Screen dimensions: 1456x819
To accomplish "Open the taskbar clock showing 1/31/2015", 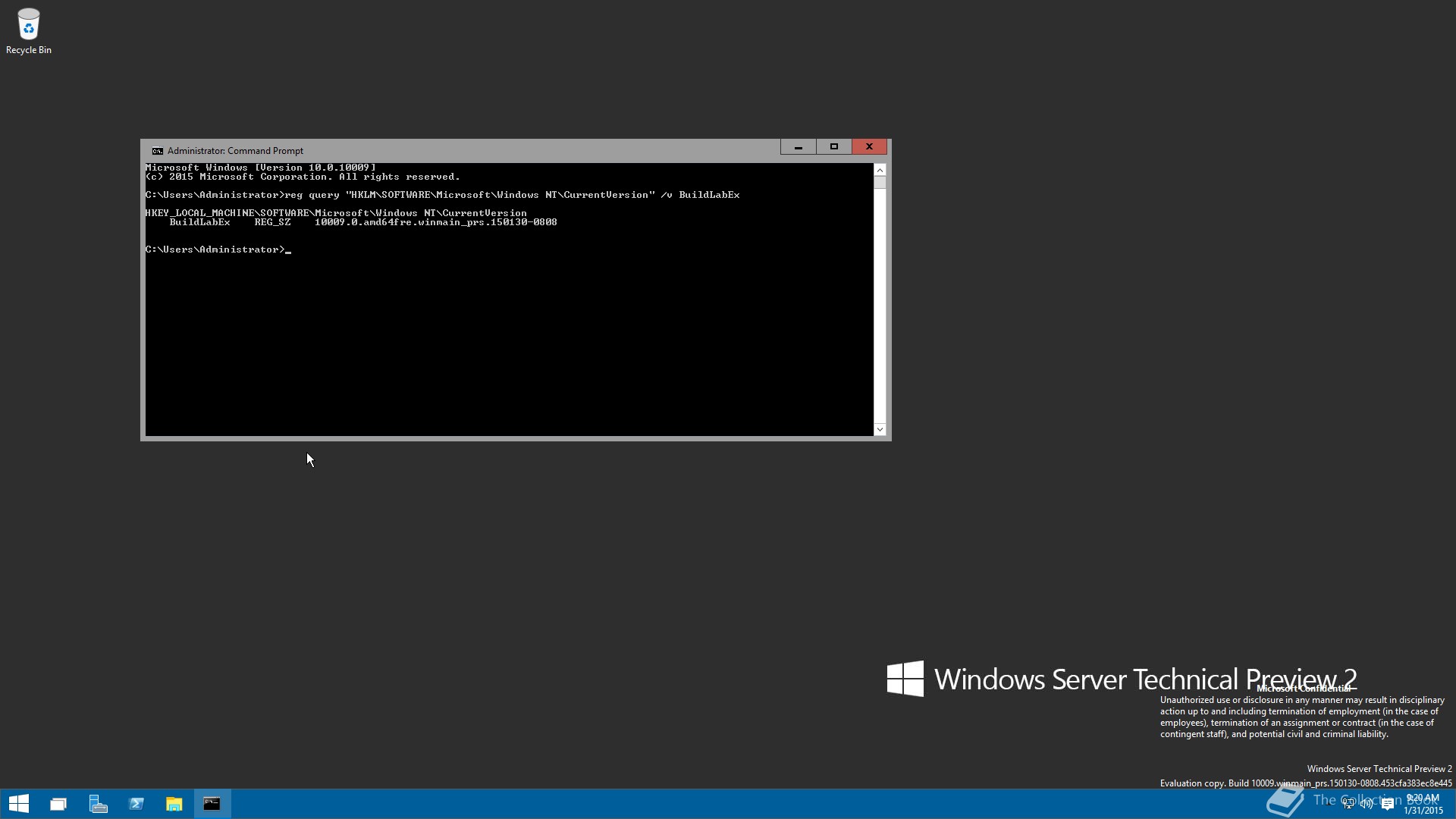I will tap(1423, 804).
